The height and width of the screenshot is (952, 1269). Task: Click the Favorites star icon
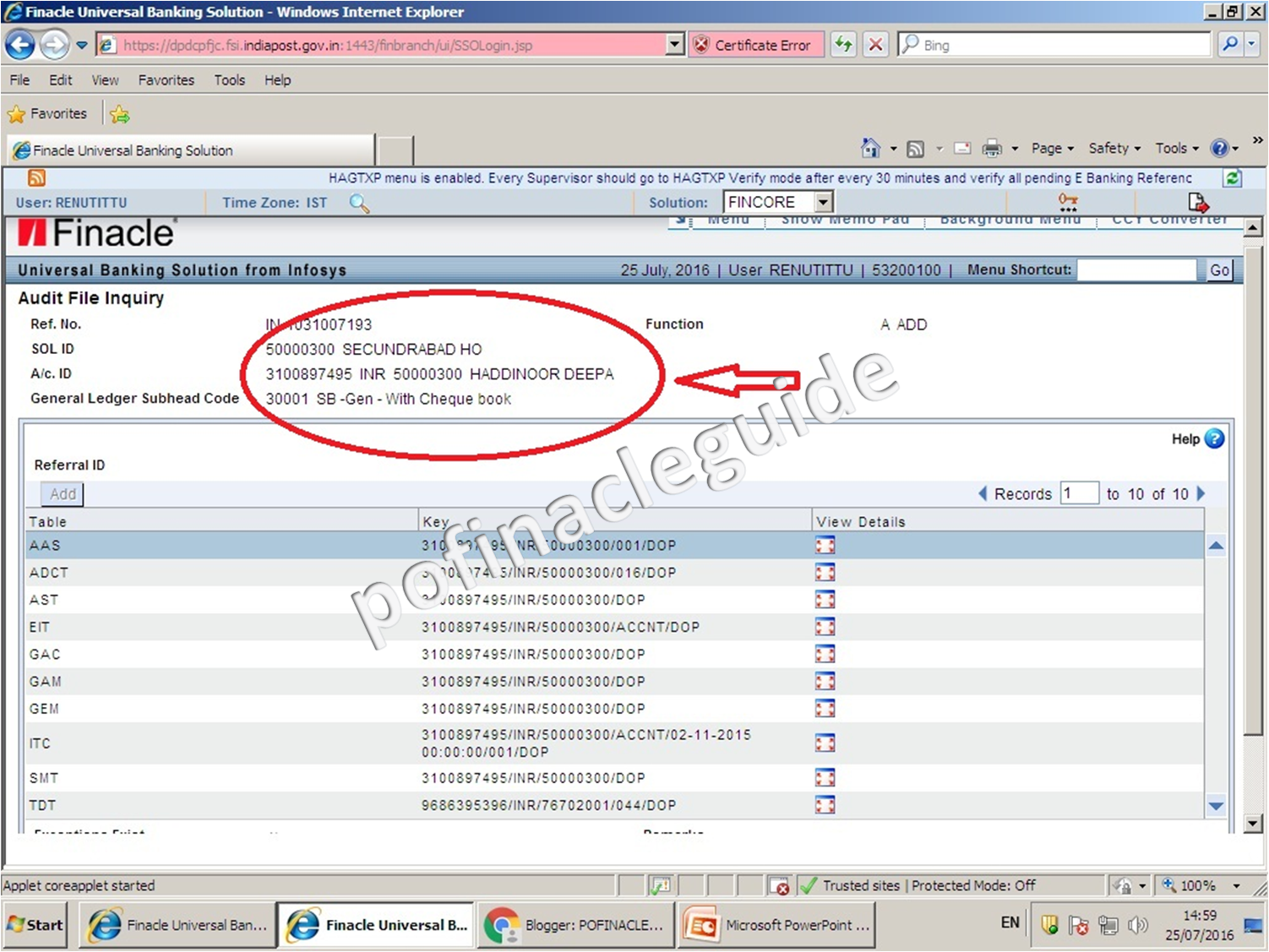(17, 113)
